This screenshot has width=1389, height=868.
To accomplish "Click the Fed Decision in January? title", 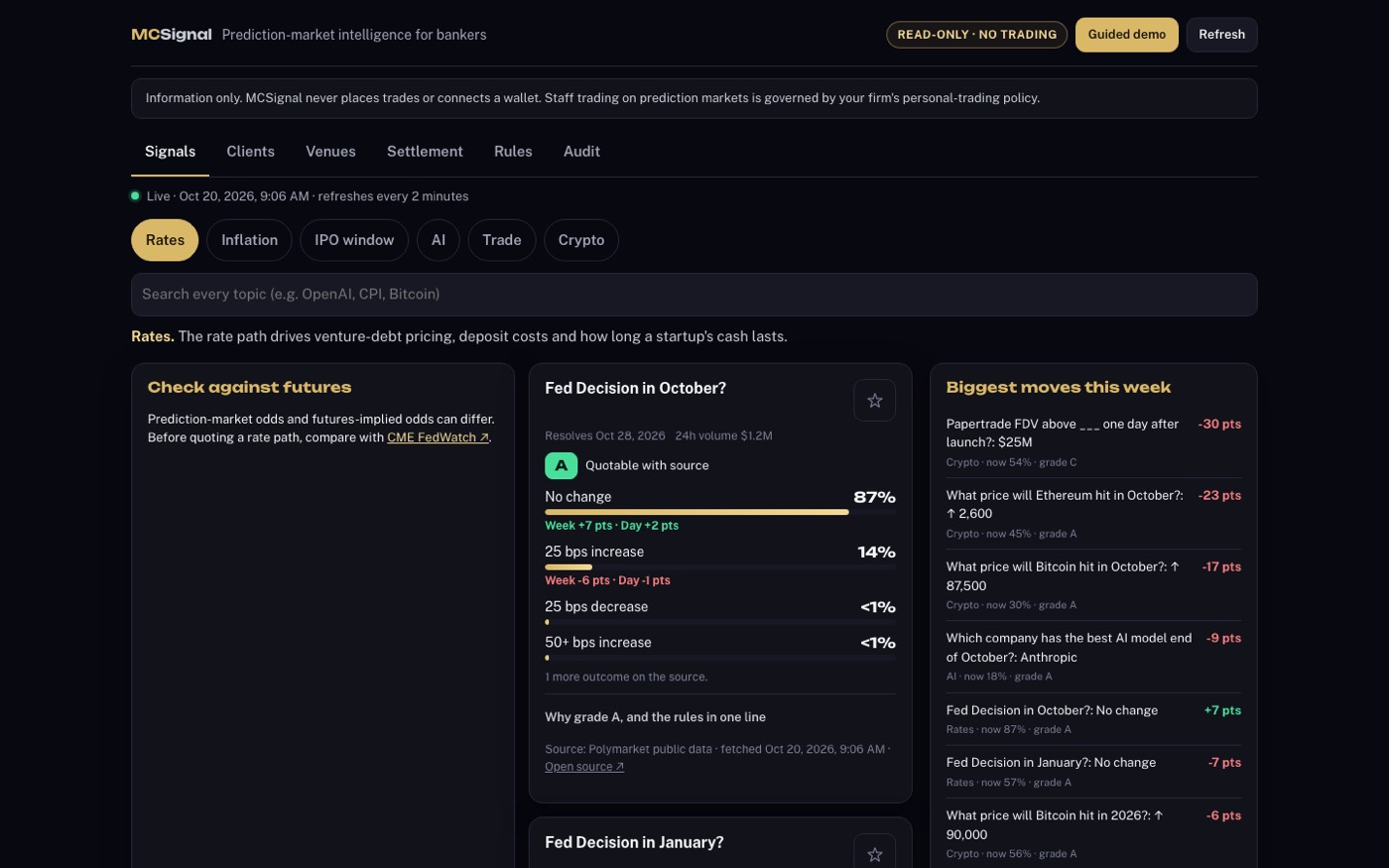I will pyautogui.click(x=634, y=843).
